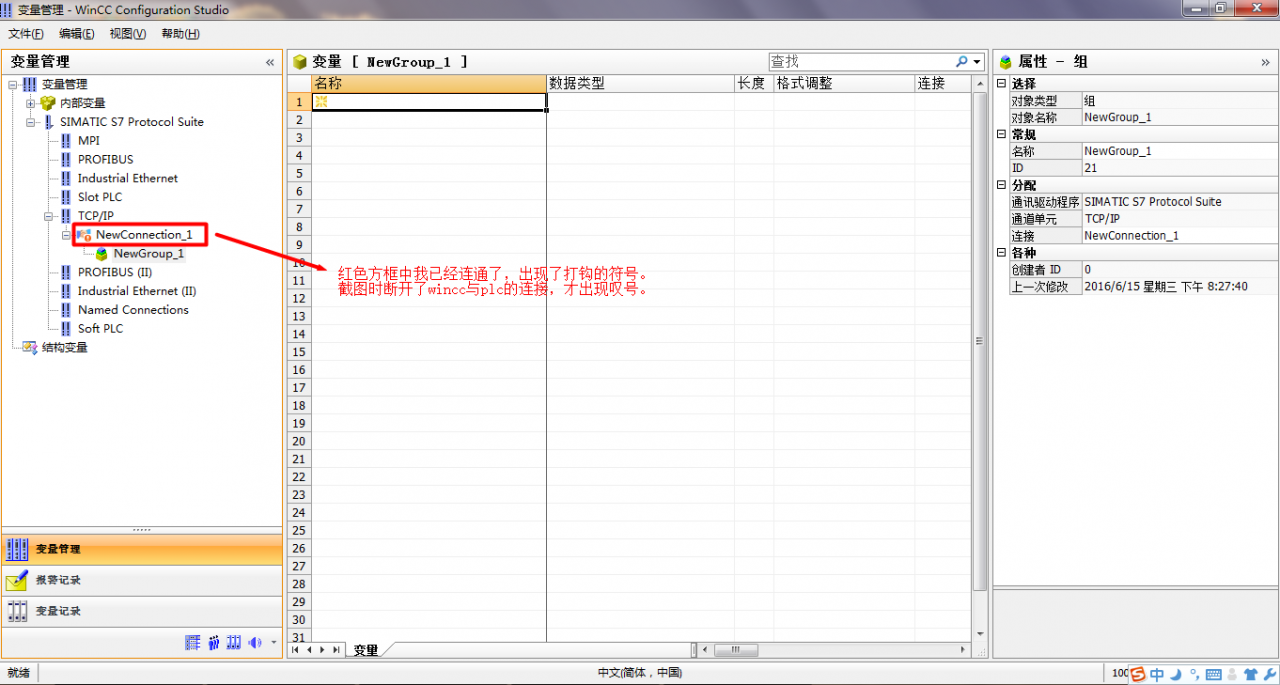Toggle the punctuation mode icon in the input bar

[x=1195, y=673]
